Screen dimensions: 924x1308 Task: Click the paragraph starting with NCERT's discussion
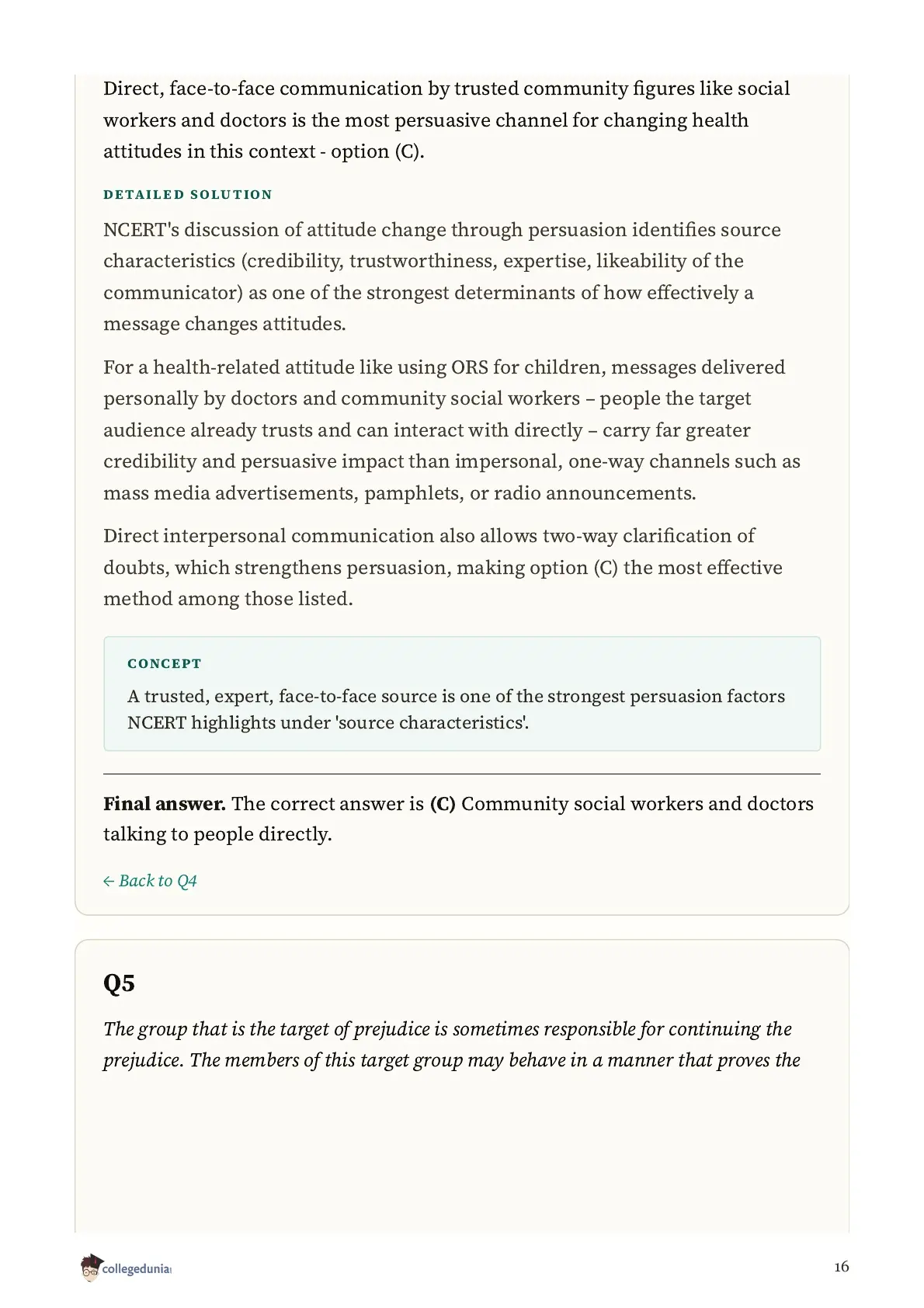coord(442,277)
